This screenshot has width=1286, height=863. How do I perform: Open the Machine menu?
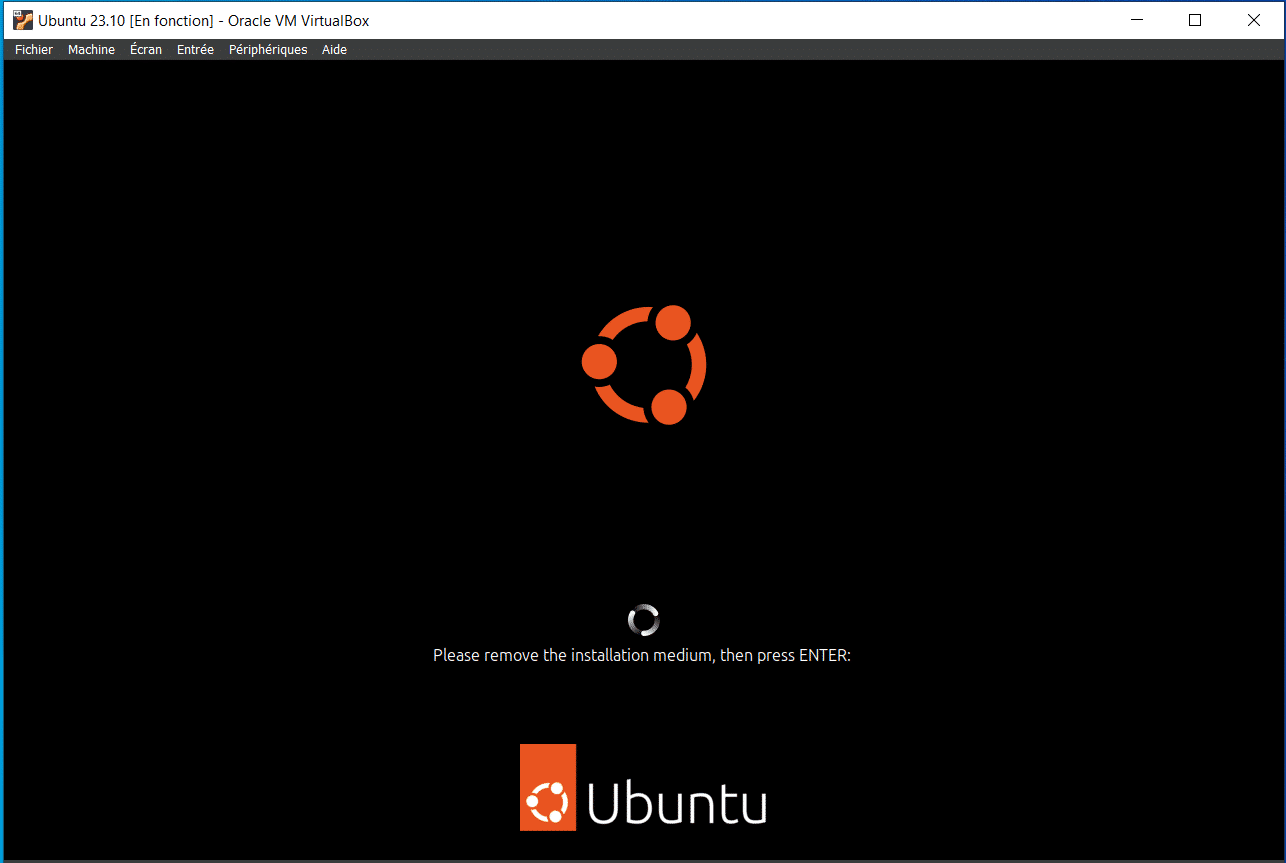[91, 49]
